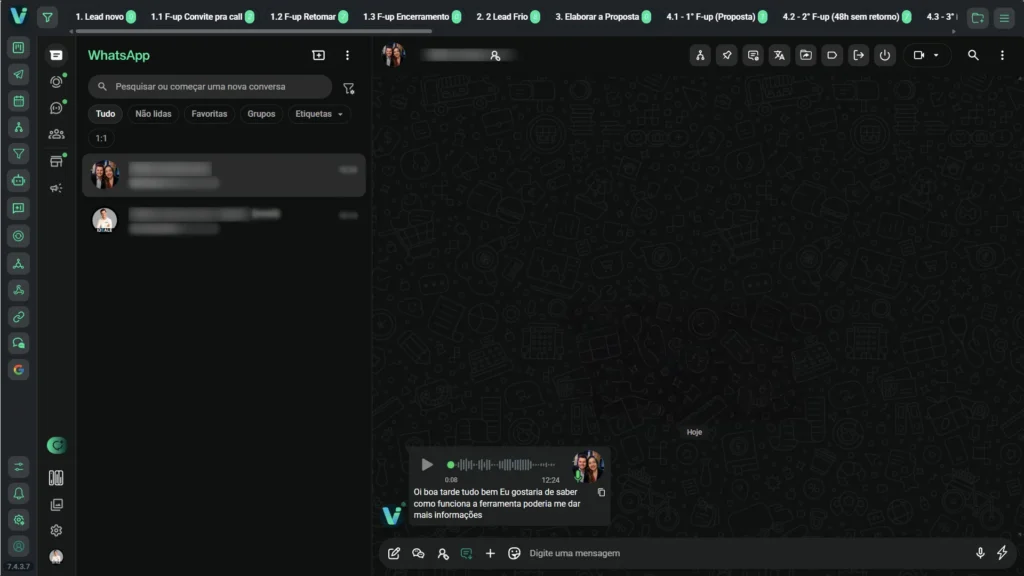Click the label tag icon in chat header
The height and width of the screenshot is (576, 1024).
click(832, 56)
